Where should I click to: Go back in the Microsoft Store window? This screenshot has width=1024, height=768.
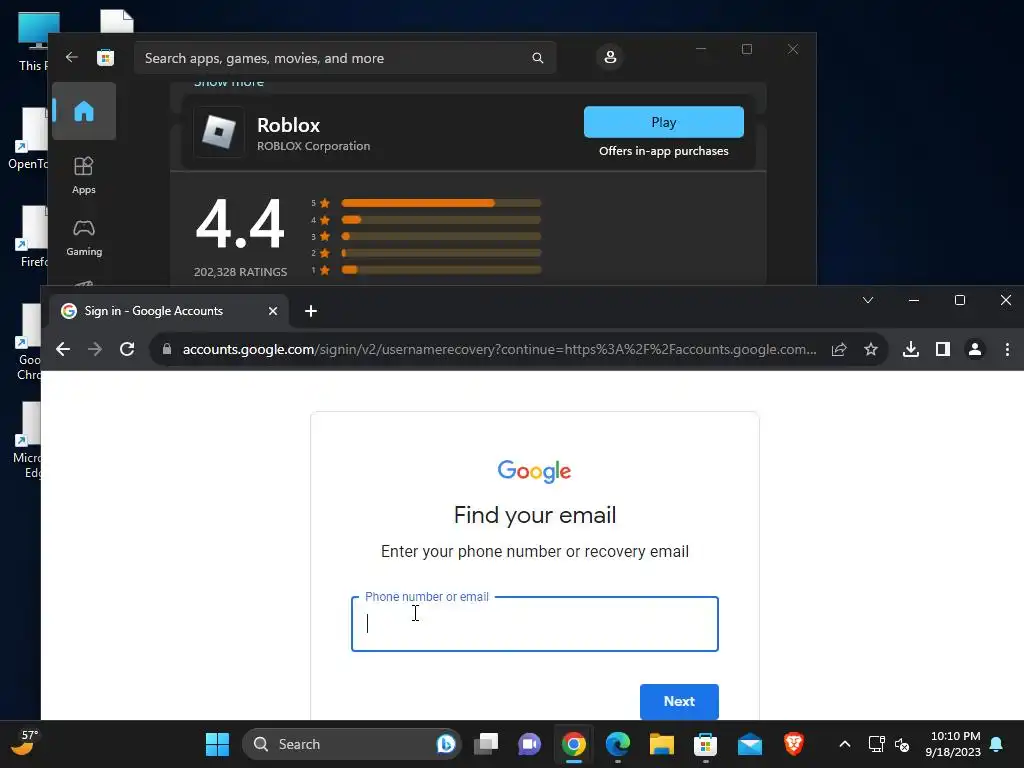pos(72,57)
